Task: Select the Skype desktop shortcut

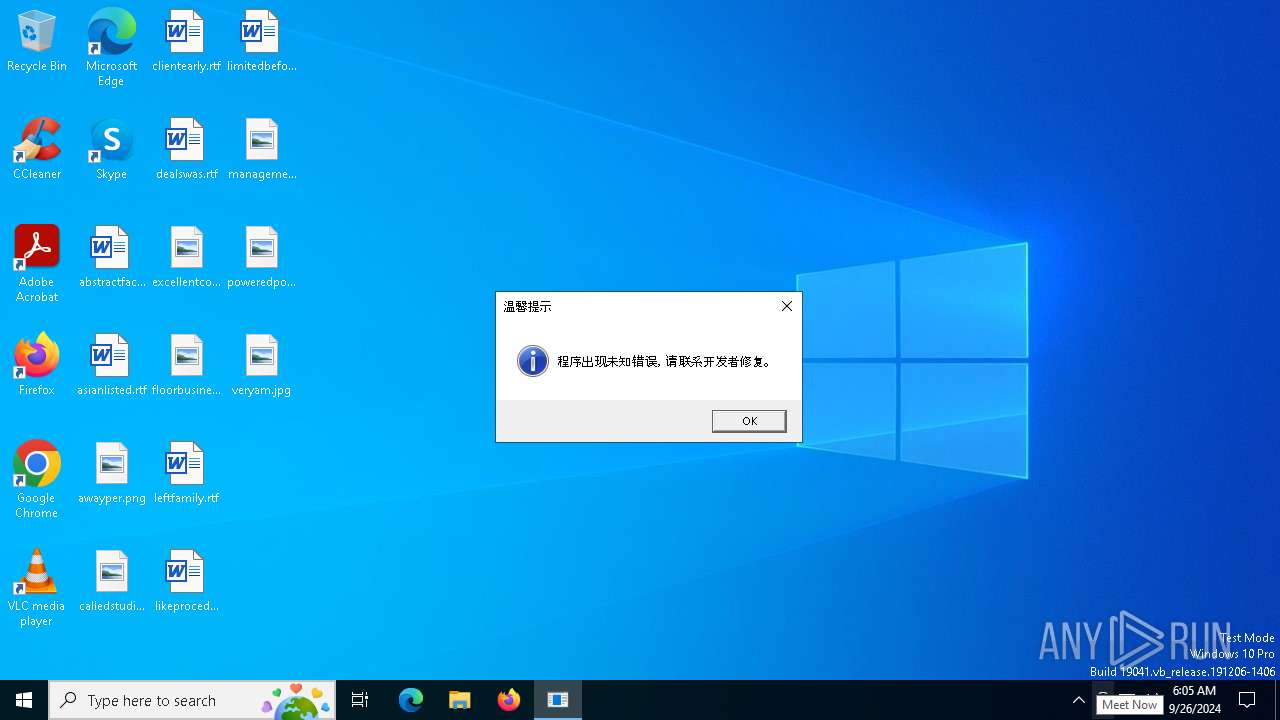Action: (111, 149)
